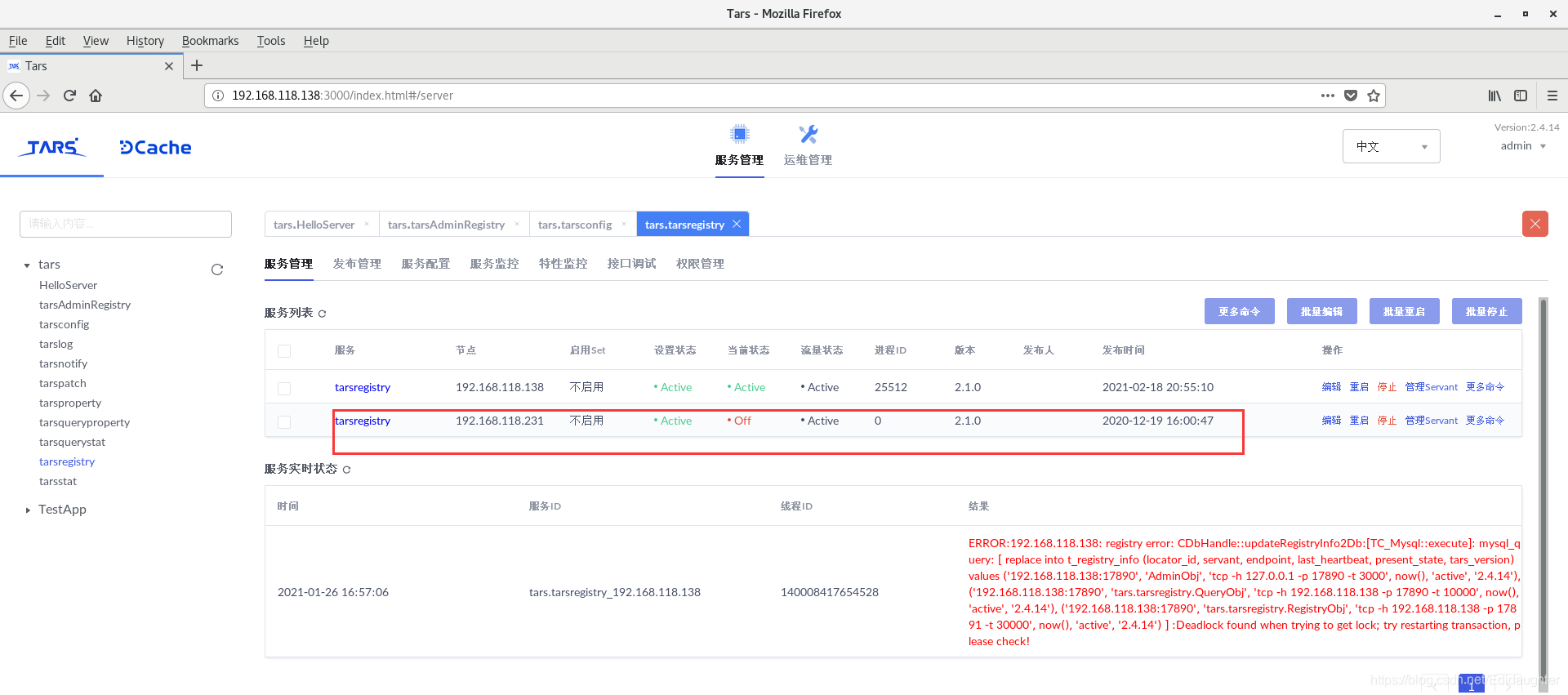Screen dimensions: 1568x695
Task: Open the History menu
Action: [x=145, y=41]
